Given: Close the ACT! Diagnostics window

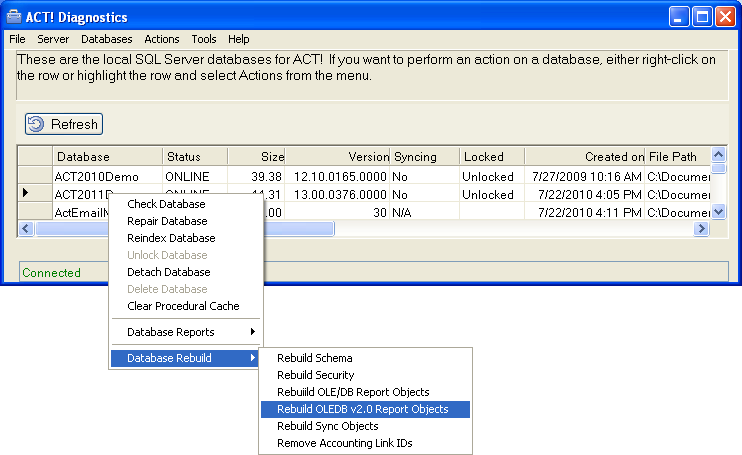Looking at the screenshot, I should tap(725, 17).
